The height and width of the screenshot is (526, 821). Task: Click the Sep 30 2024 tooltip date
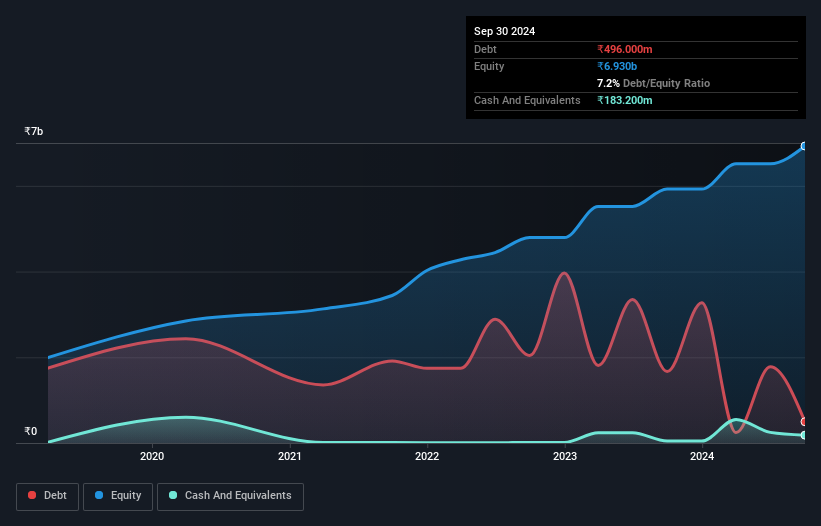[504, 31]
